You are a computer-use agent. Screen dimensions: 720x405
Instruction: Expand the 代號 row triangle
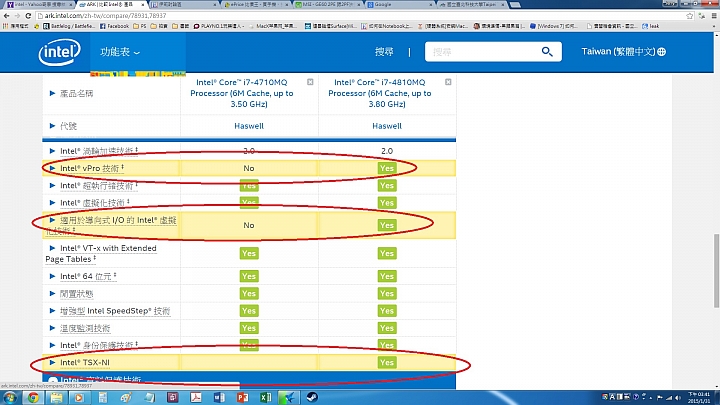[52, 126]
